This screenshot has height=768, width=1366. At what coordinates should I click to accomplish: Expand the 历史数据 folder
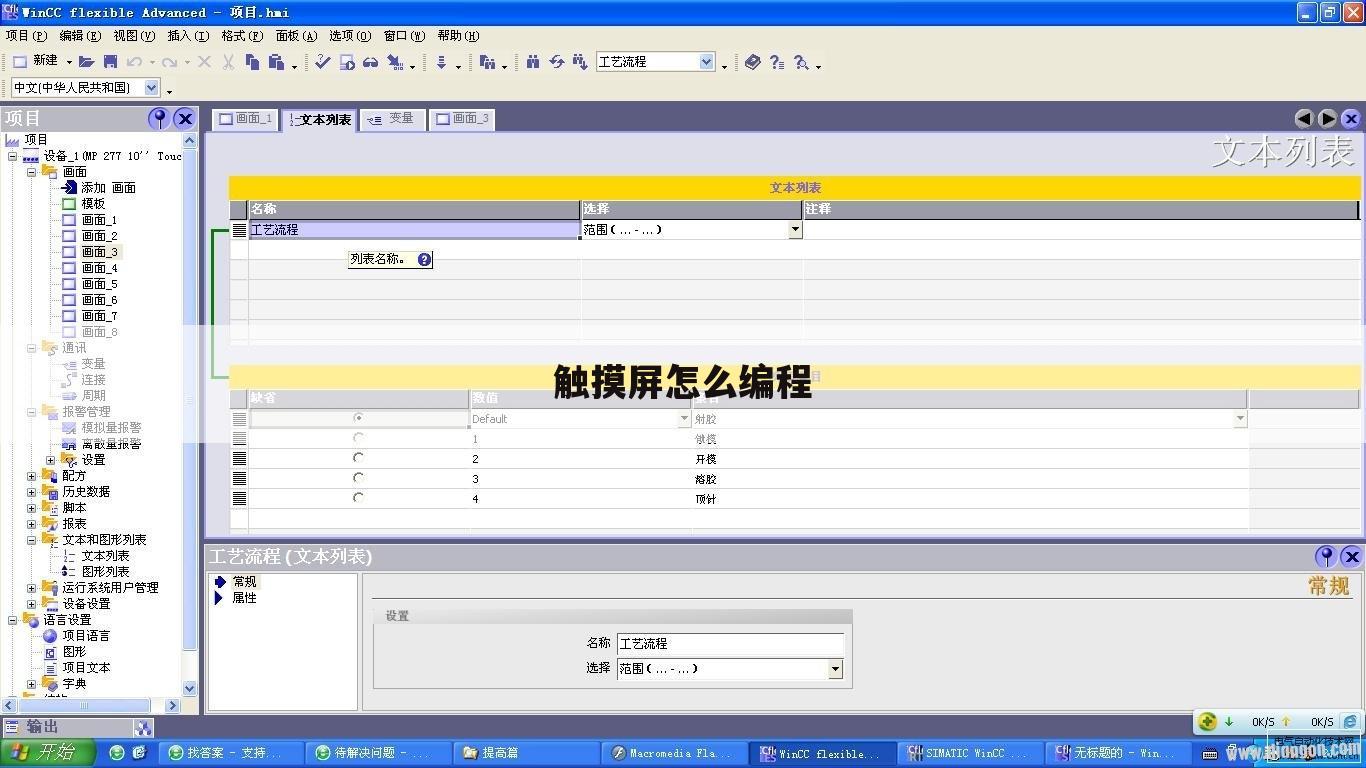pos(32,492)
